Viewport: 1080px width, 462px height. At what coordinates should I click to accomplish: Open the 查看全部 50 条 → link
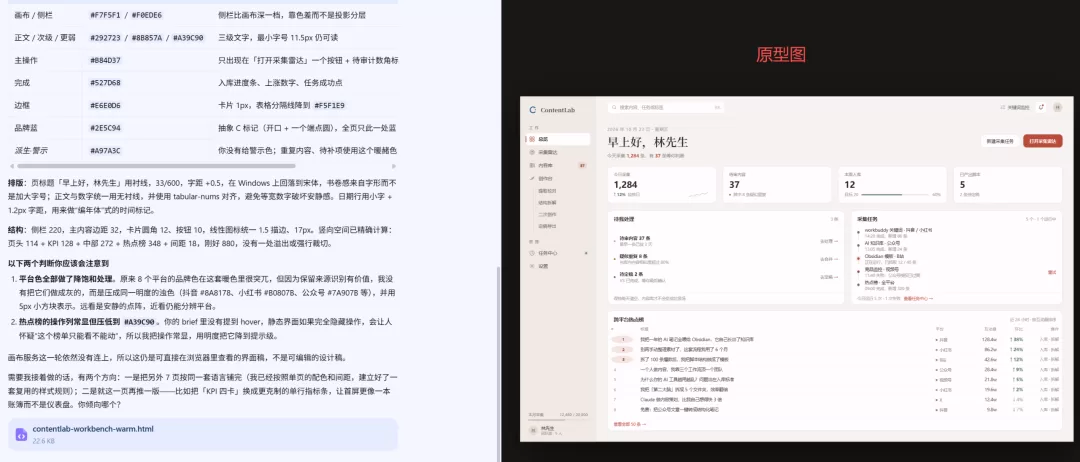click(x=630, y=424)
